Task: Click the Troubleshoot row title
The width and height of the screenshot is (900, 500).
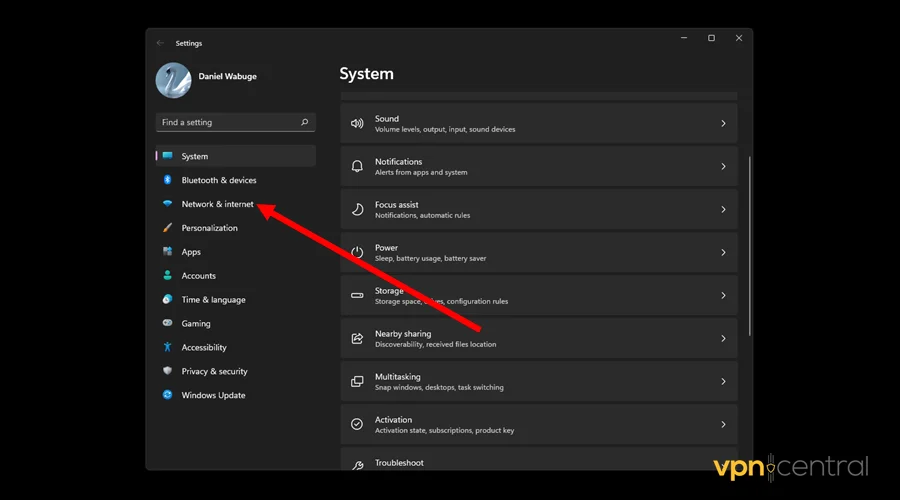Action: point(399,463)
